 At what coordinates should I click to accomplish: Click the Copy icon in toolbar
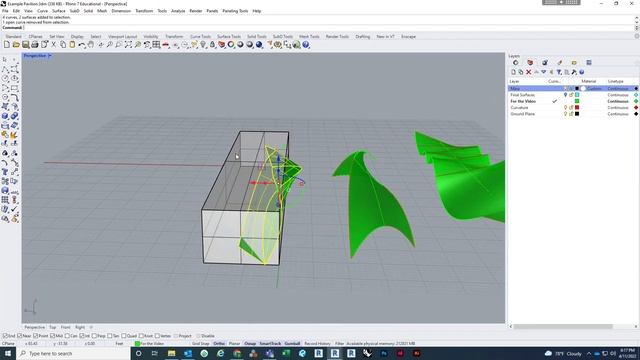pyautogui.click(x=63, y=45)
